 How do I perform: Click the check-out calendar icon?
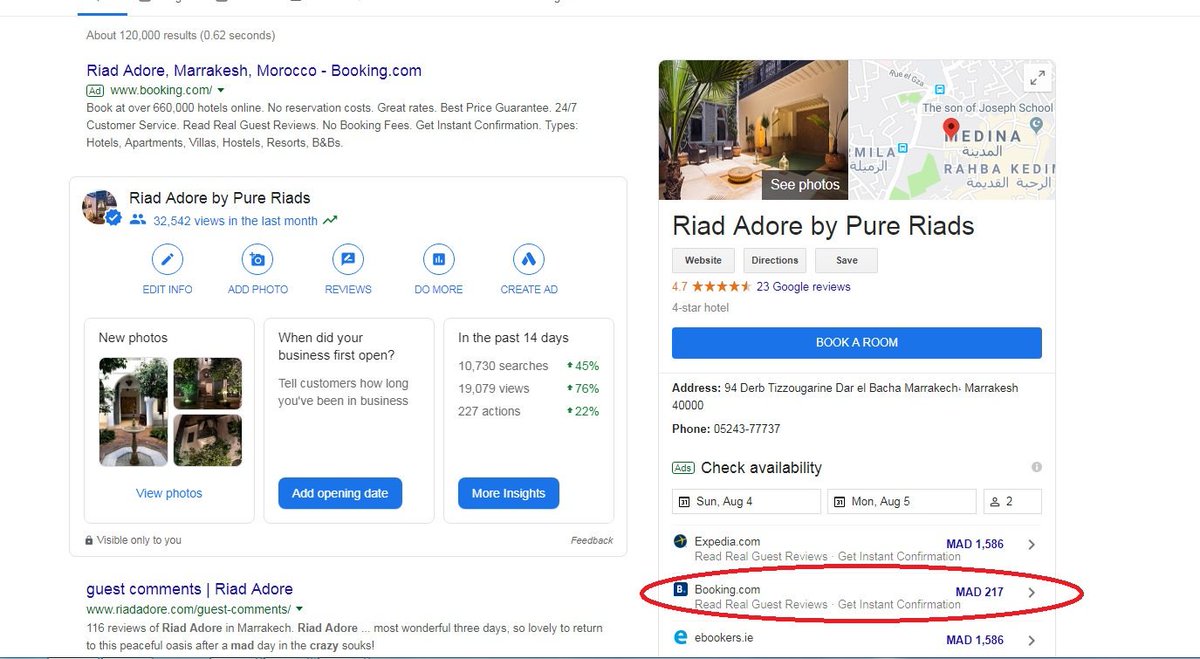coord(838,502)
